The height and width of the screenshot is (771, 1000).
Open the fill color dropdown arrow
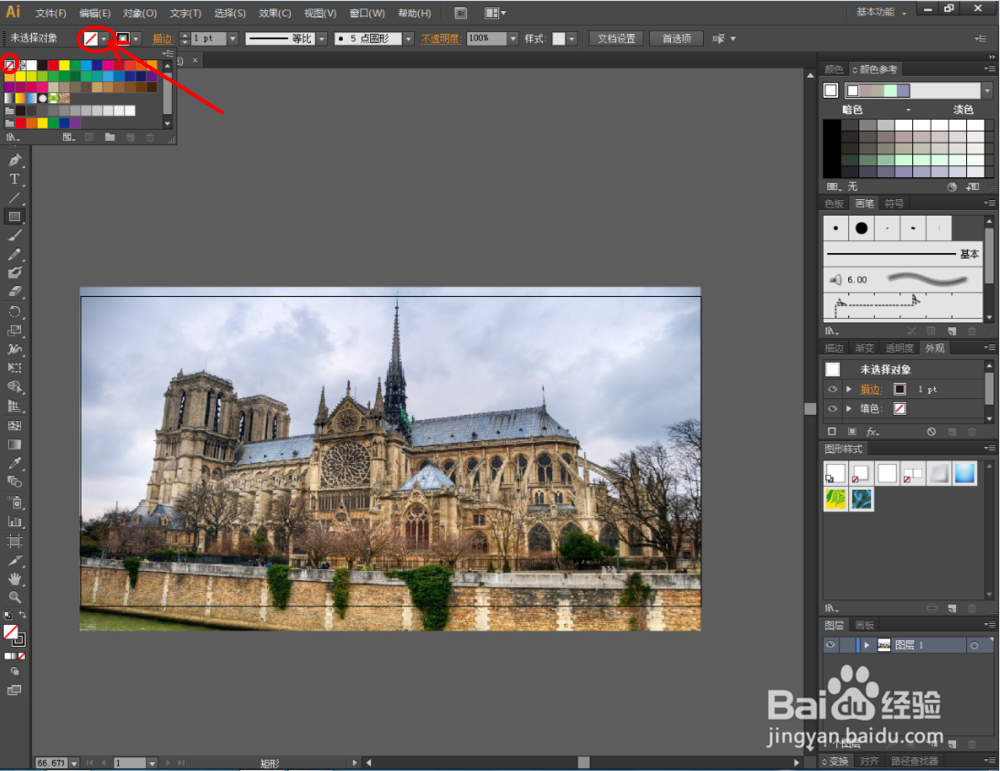[104, 39]
